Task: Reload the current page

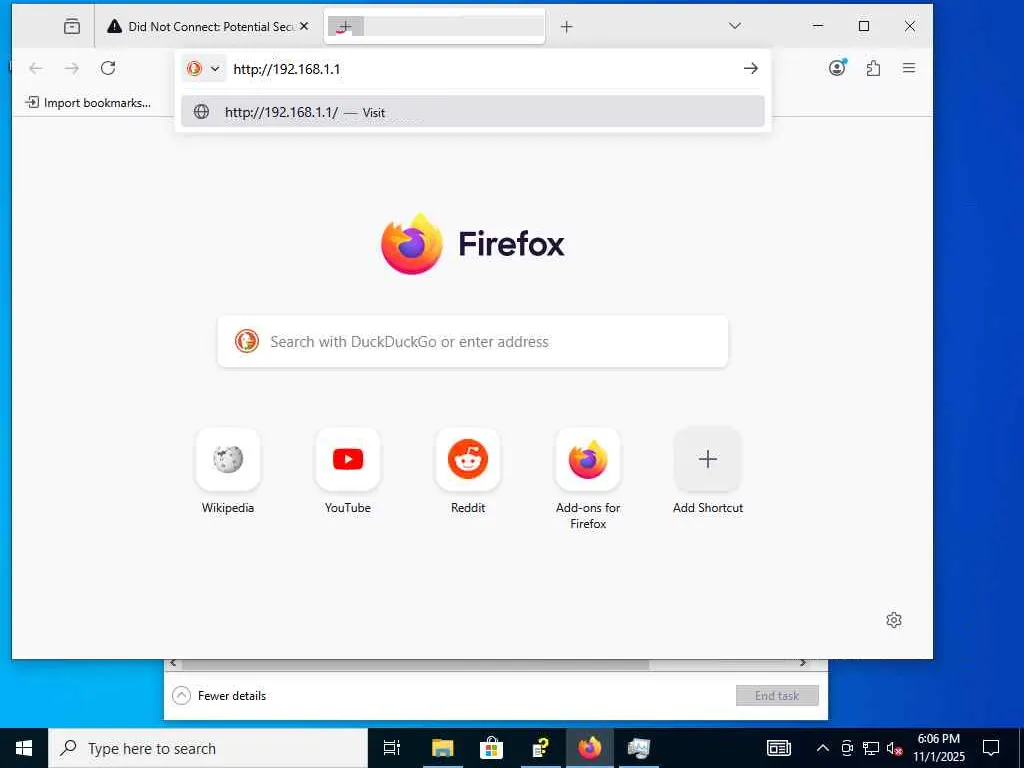Action: pos(108,68)
